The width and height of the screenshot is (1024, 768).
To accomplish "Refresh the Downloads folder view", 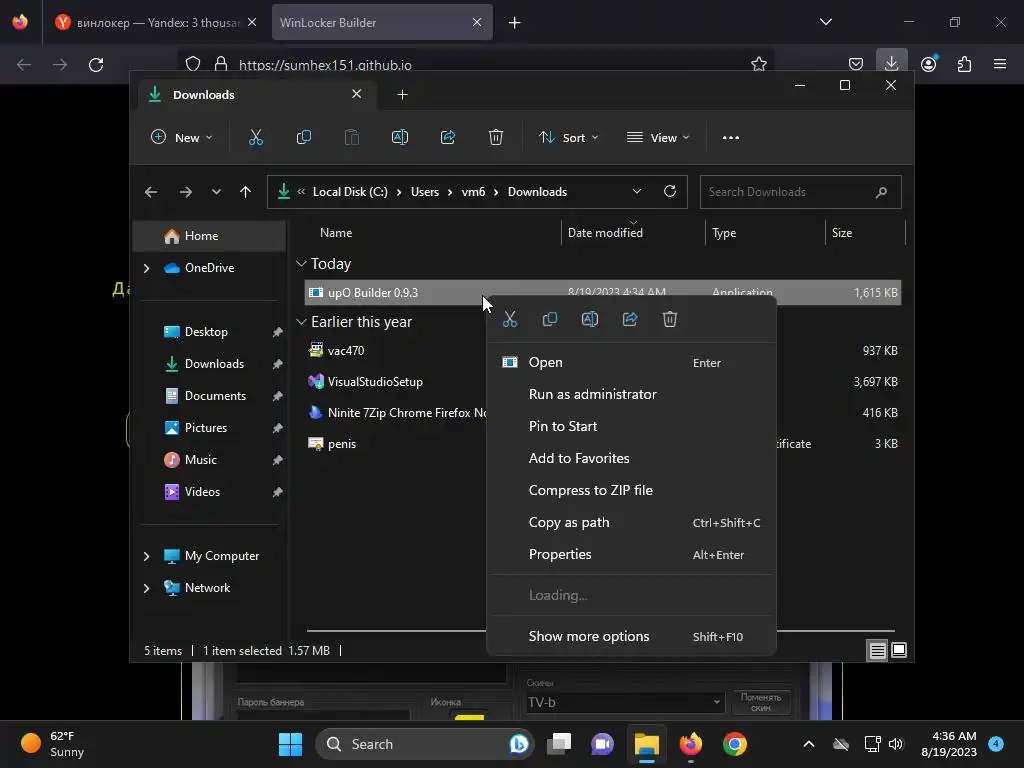I will (x=669, y=191).
